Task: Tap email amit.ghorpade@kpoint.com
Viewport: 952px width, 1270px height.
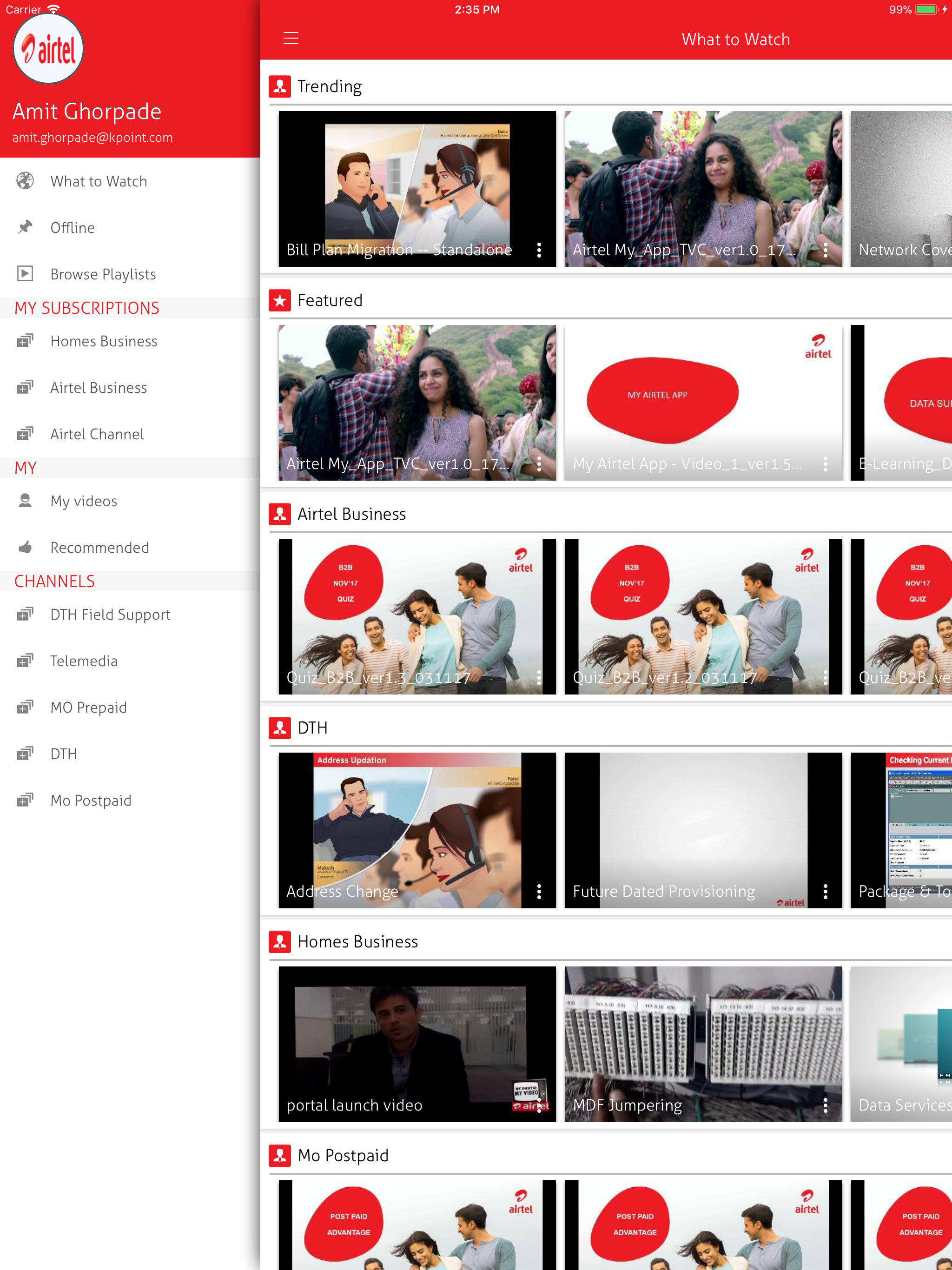Action: 93,138
